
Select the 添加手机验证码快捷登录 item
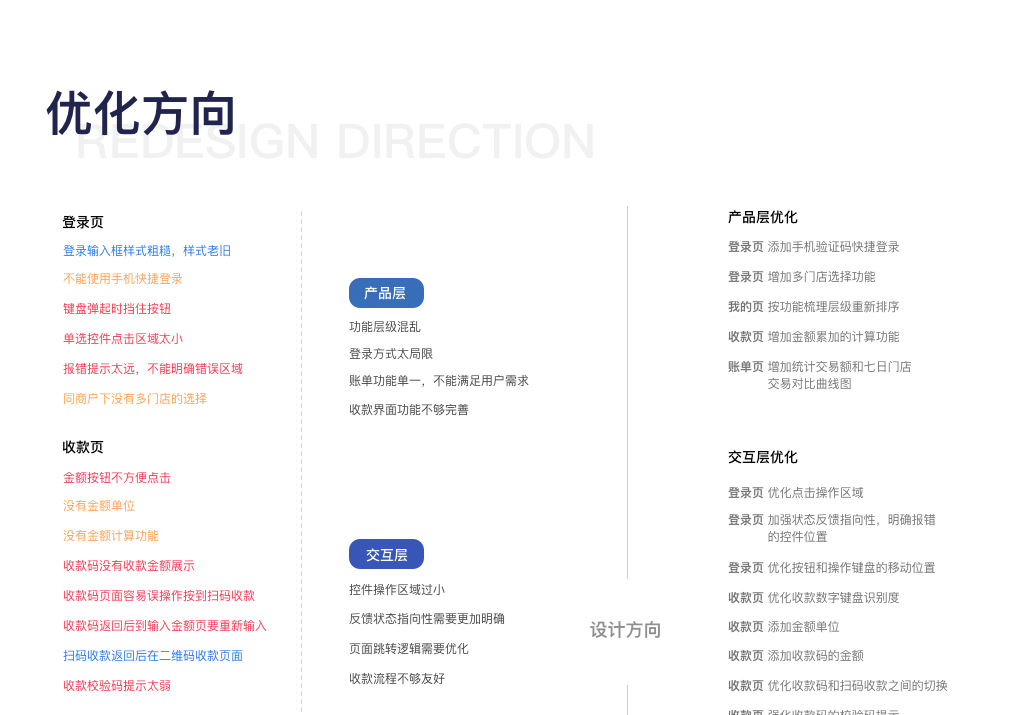pos(833,247)
